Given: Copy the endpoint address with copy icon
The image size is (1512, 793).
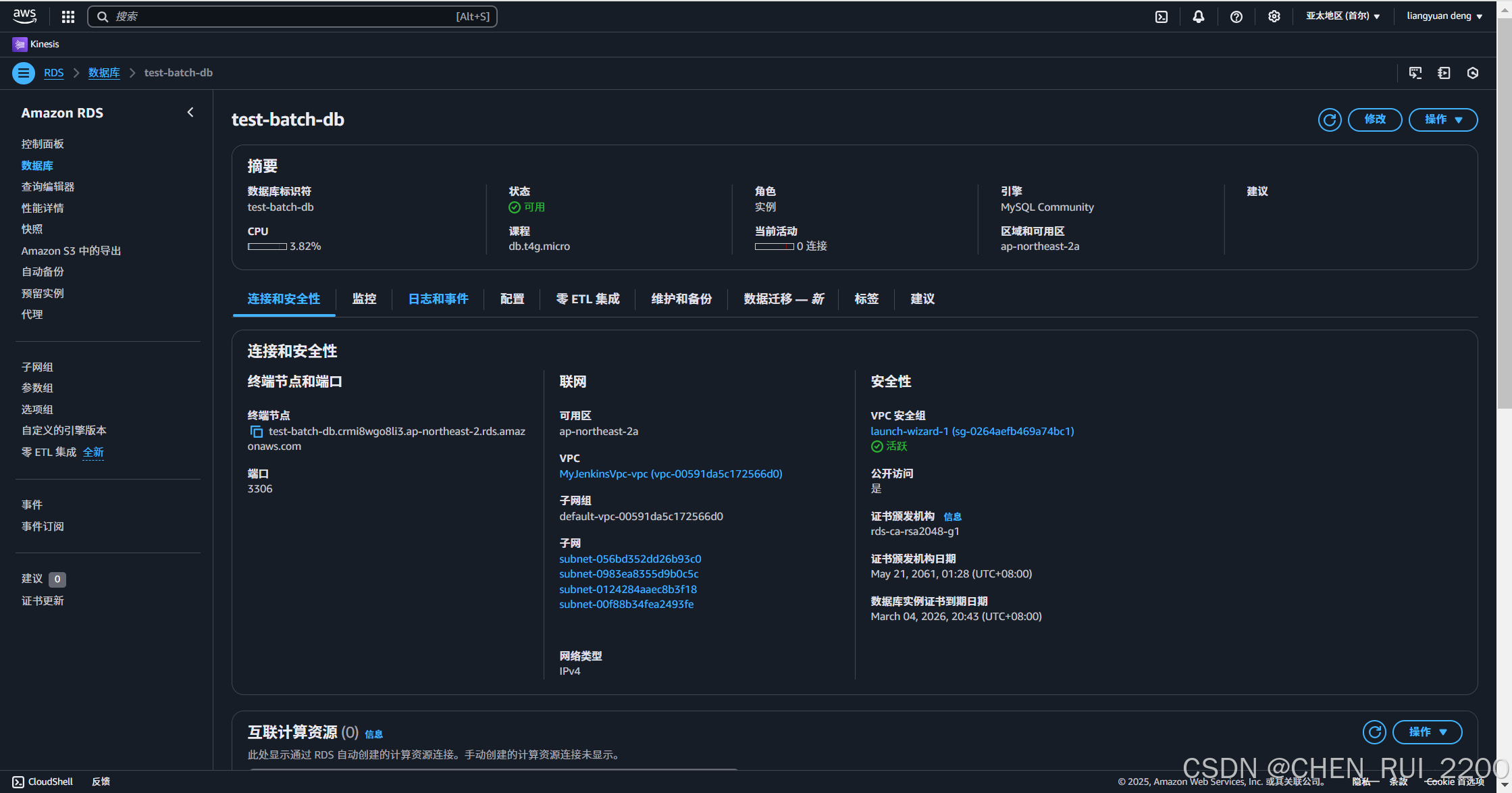Looking at the screenshot, I should (x=256, y=432).
